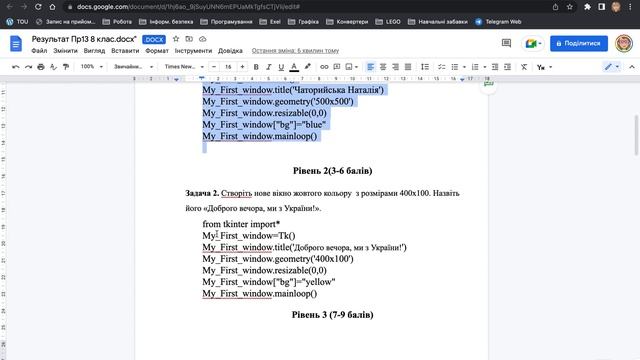Open the Файл menu
The width and height of the screenshot is (640, 360).
(39, 51)
